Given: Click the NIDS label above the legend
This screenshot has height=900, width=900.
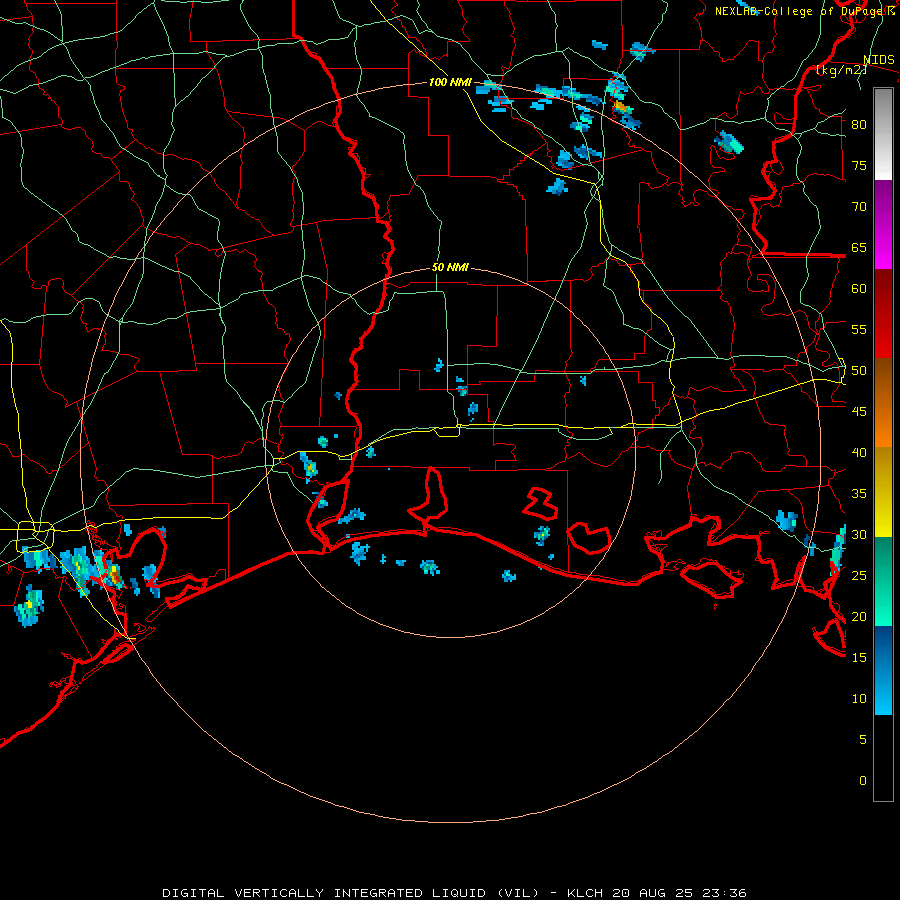Looking at the screenshot, I should 879,60.
